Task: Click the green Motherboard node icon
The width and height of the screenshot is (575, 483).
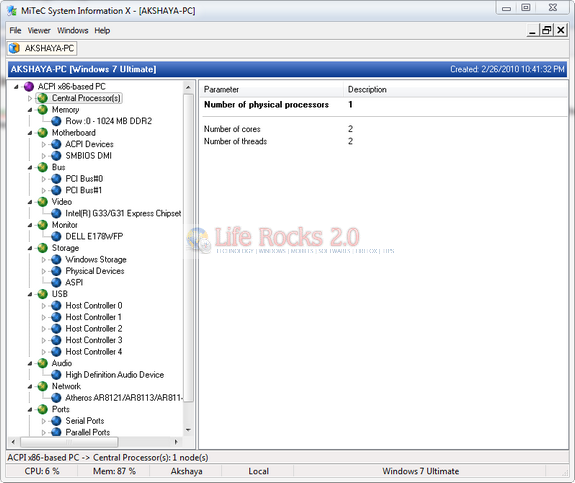Action: pos(43,133)
